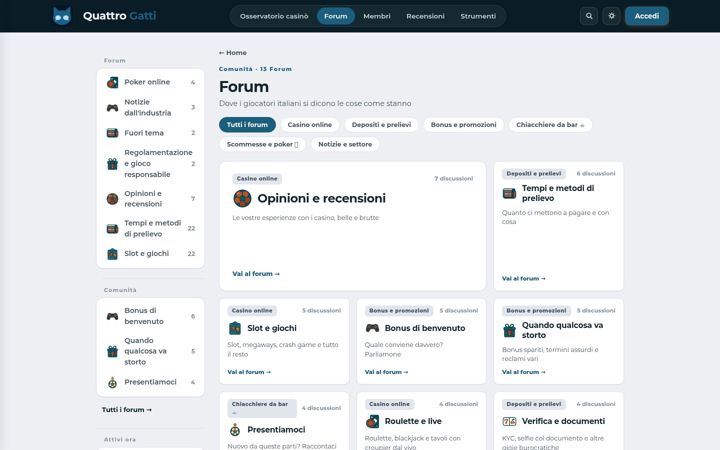Screen dimensions: 720x450
Task: Click the Bonus di benvenuto card gamepad icon
Action: [372, 328]
